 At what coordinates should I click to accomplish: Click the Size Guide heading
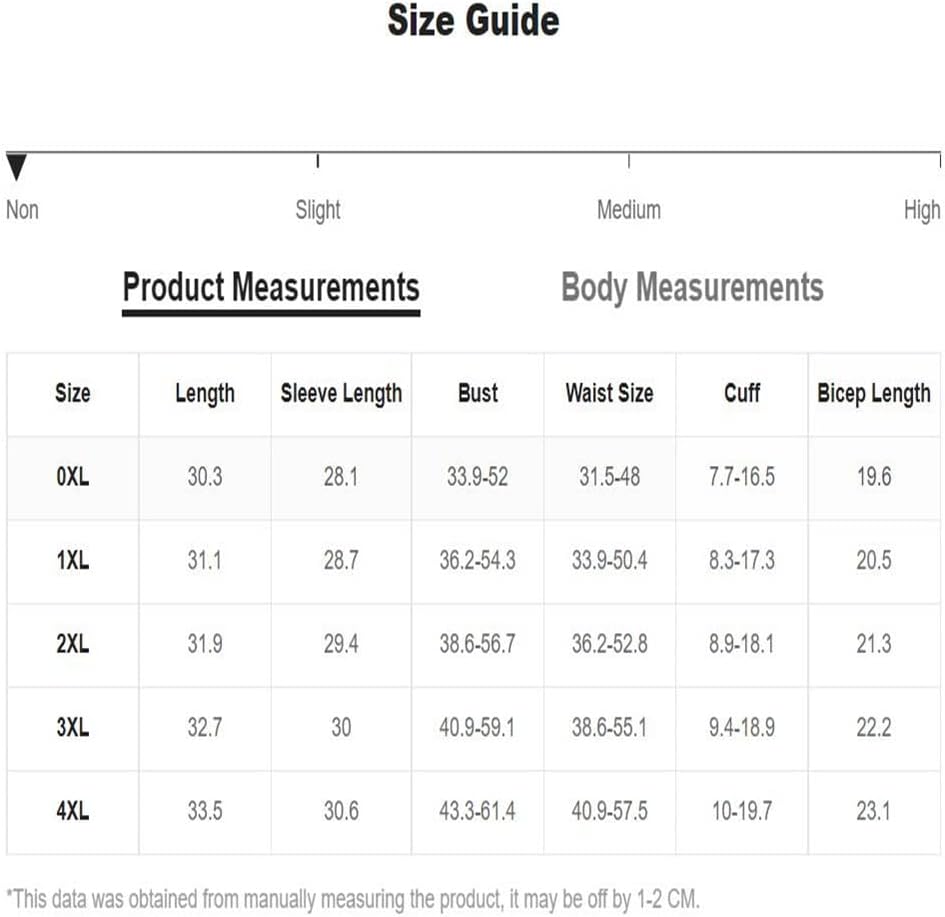pos(473,21)
